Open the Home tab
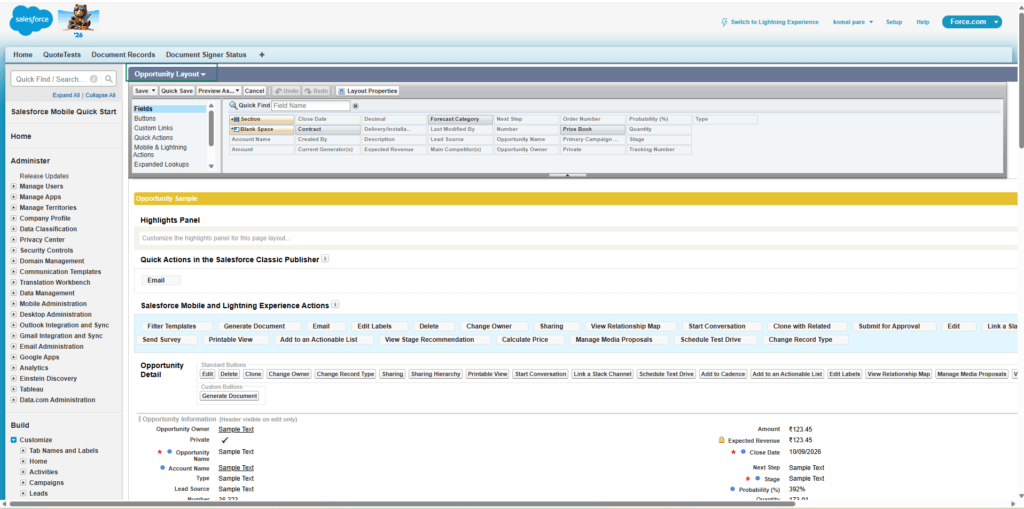The image size is (1024, 509). pos(23,55)
